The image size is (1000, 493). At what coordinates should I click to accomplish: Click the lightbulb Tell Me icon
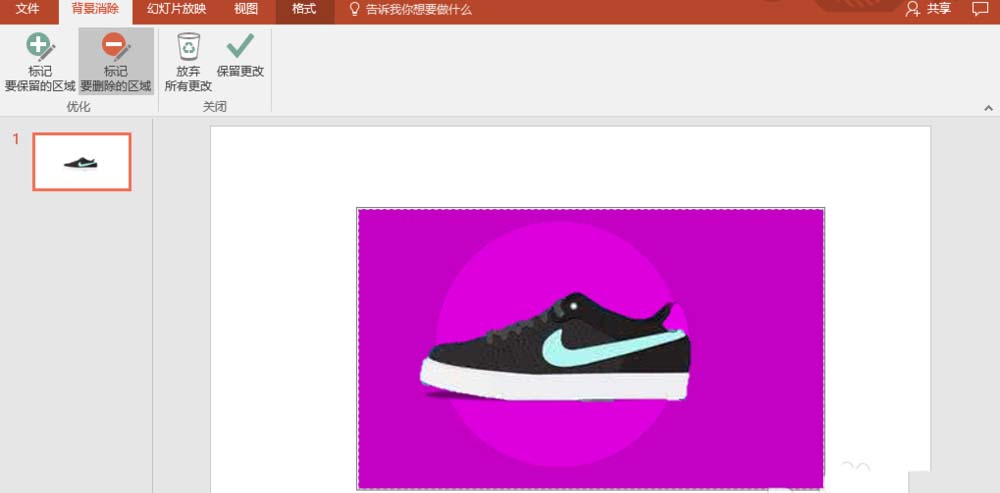pos(355,9)
